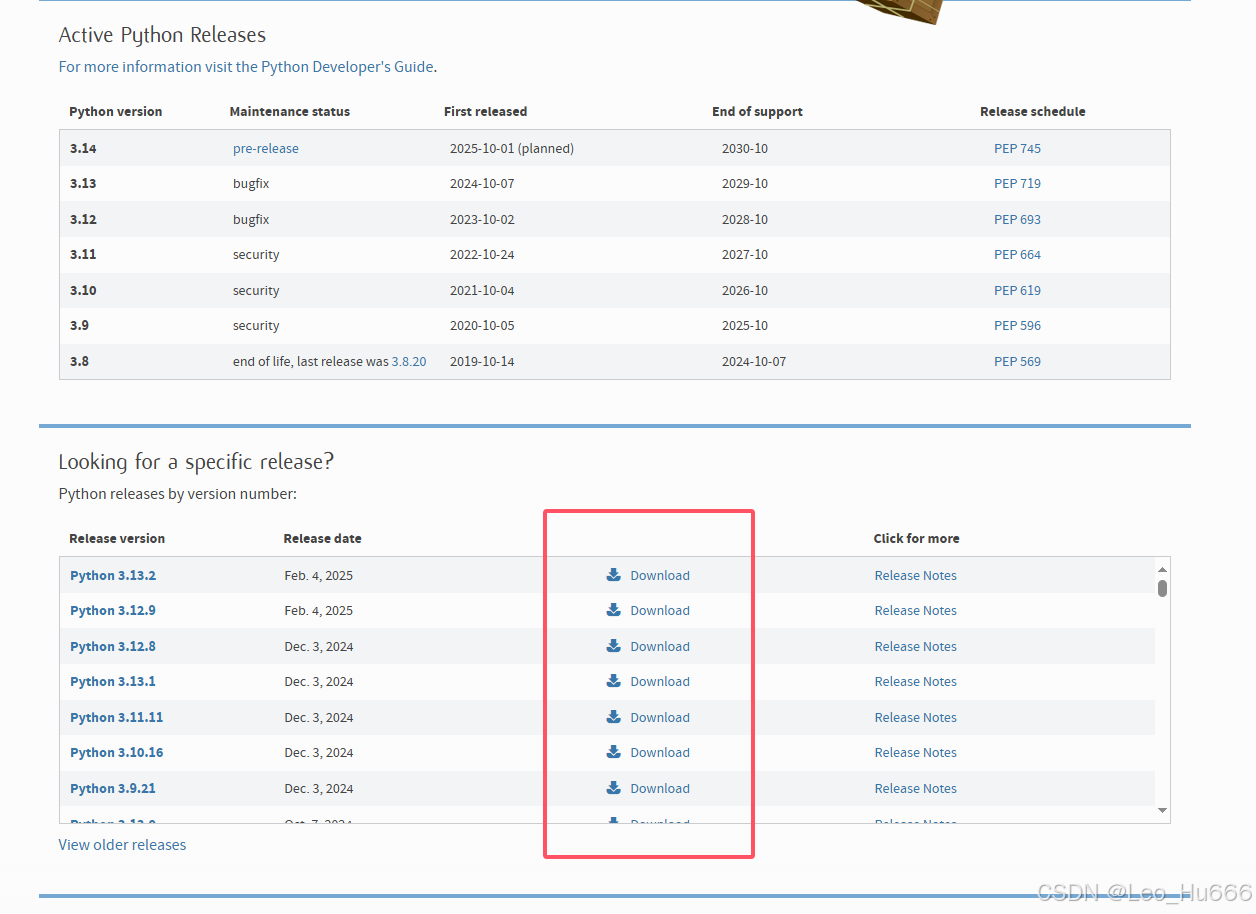Open the Python 3.13.2 release page

pos(113,575)
